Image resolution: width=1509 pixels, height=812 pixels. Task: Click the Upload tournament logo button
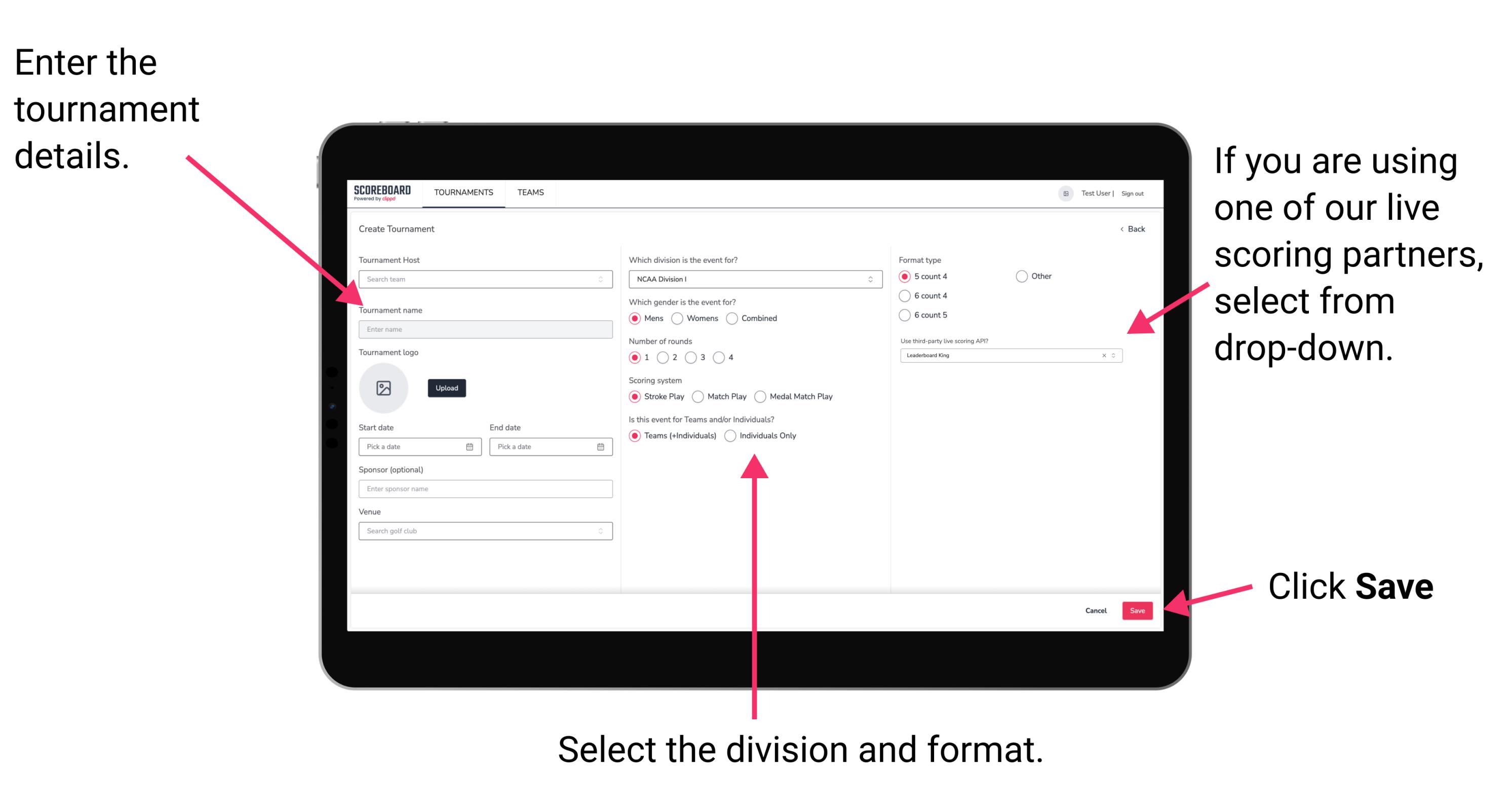tap(446, 388)
